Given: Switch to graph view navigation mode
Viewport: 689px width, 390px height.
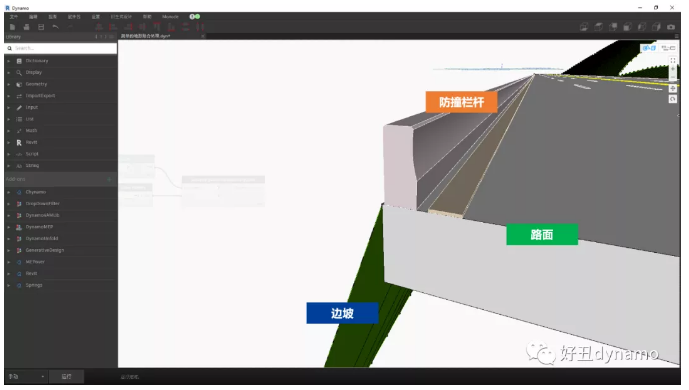Looking at the screenshot, I should pyautogui.click(x=668, y=48).
